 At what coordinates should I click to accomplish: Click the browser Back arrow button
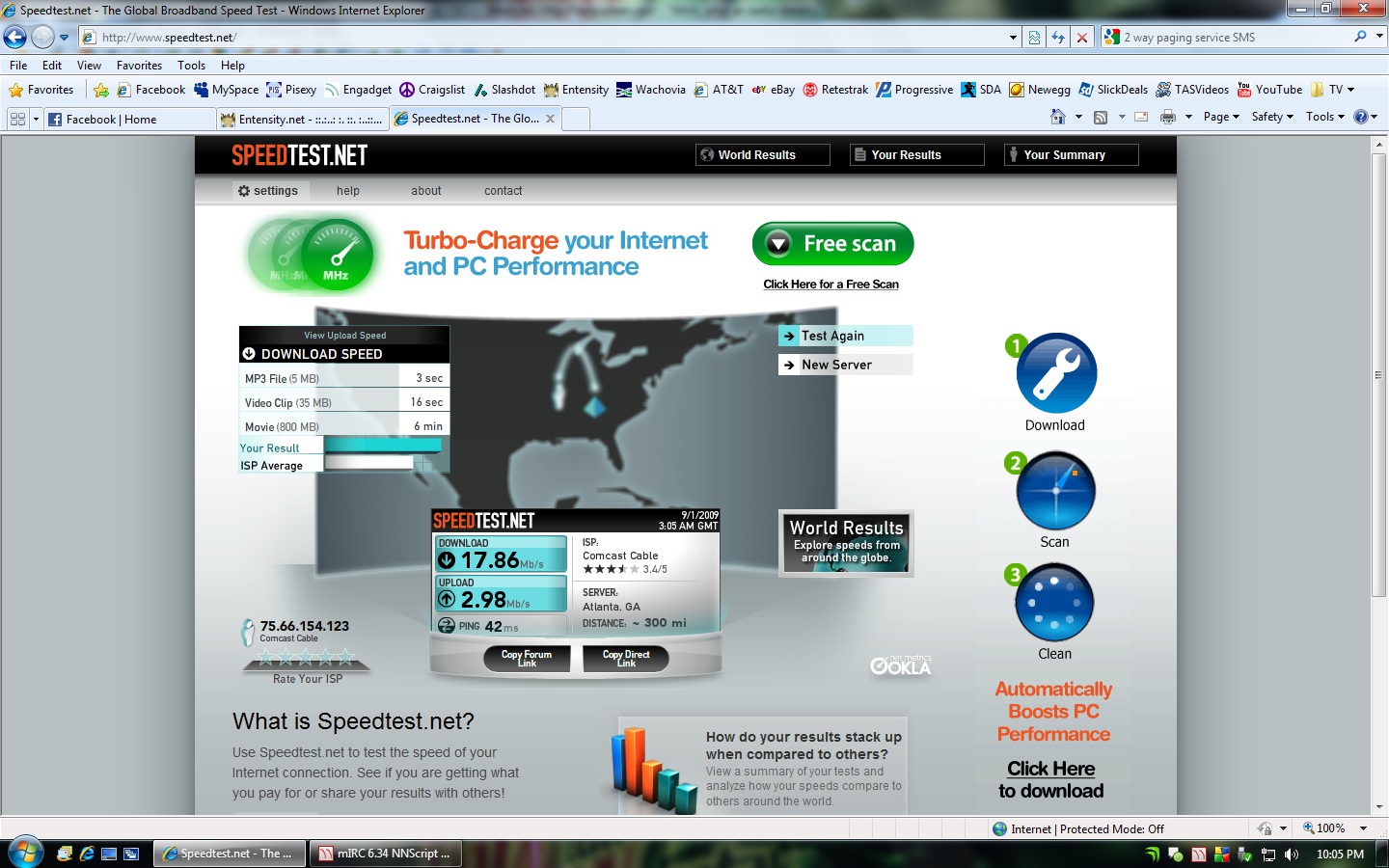14,38
